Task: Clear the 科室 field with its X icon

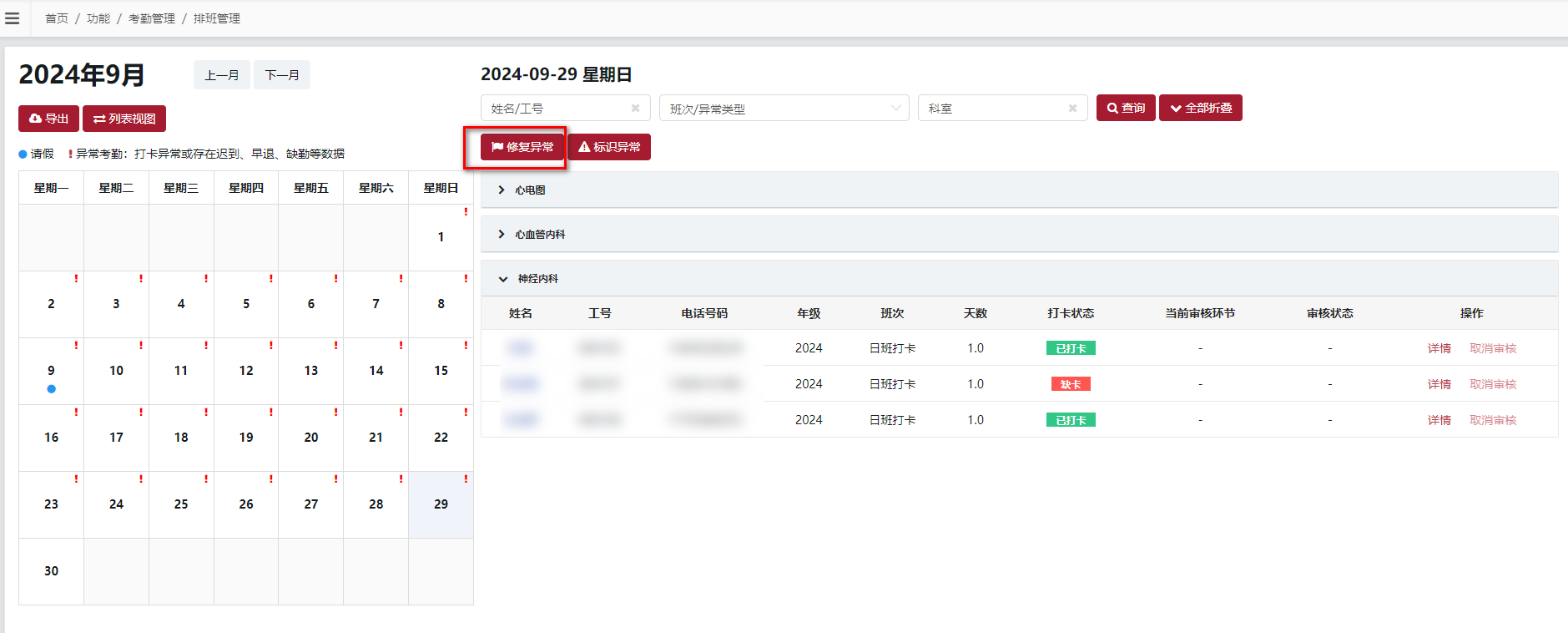Action: (x=1072, y=109)
